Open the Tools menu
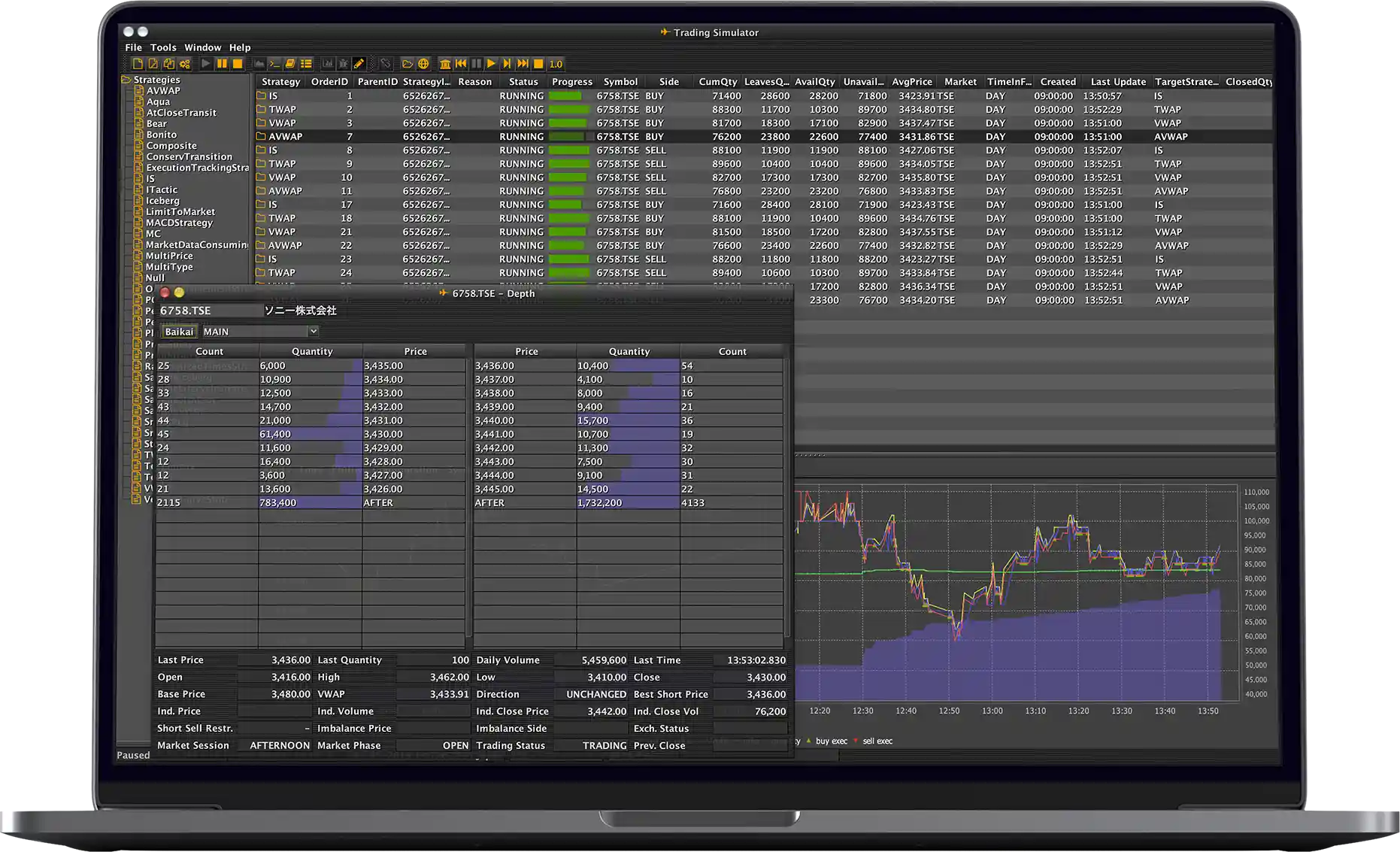This screenshot has height=852, width=1400. (x=162, y=47)
